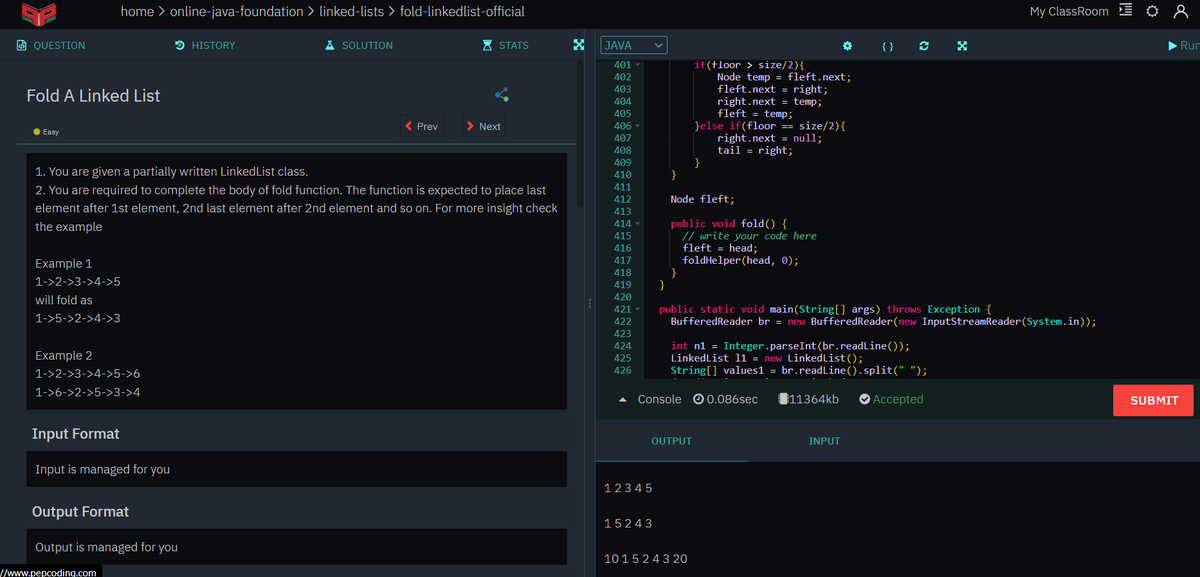
Task: Fold the main method at line 421
Action: point(638,310)
